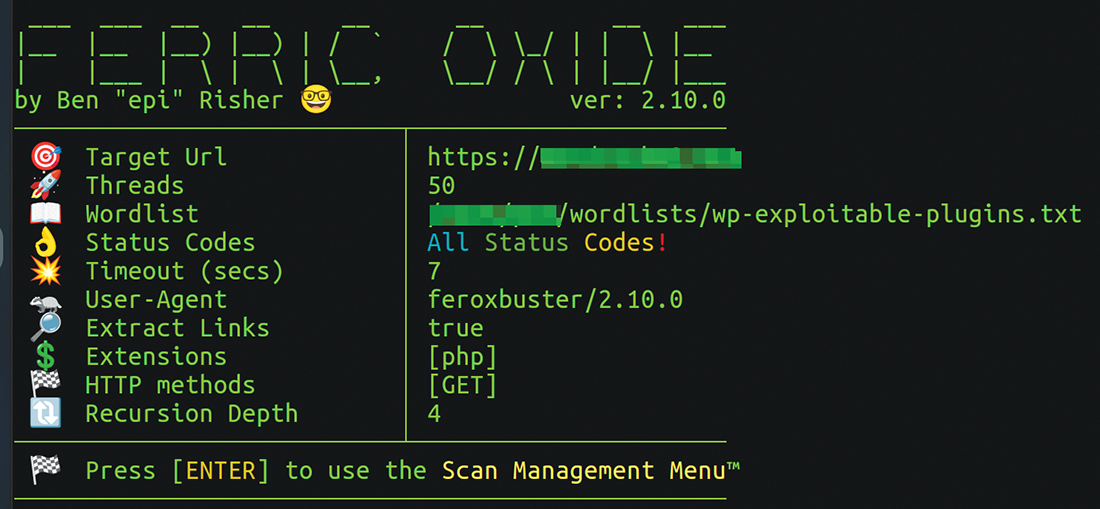Click the checkered flag beside Press ENTER

(46, 470)
